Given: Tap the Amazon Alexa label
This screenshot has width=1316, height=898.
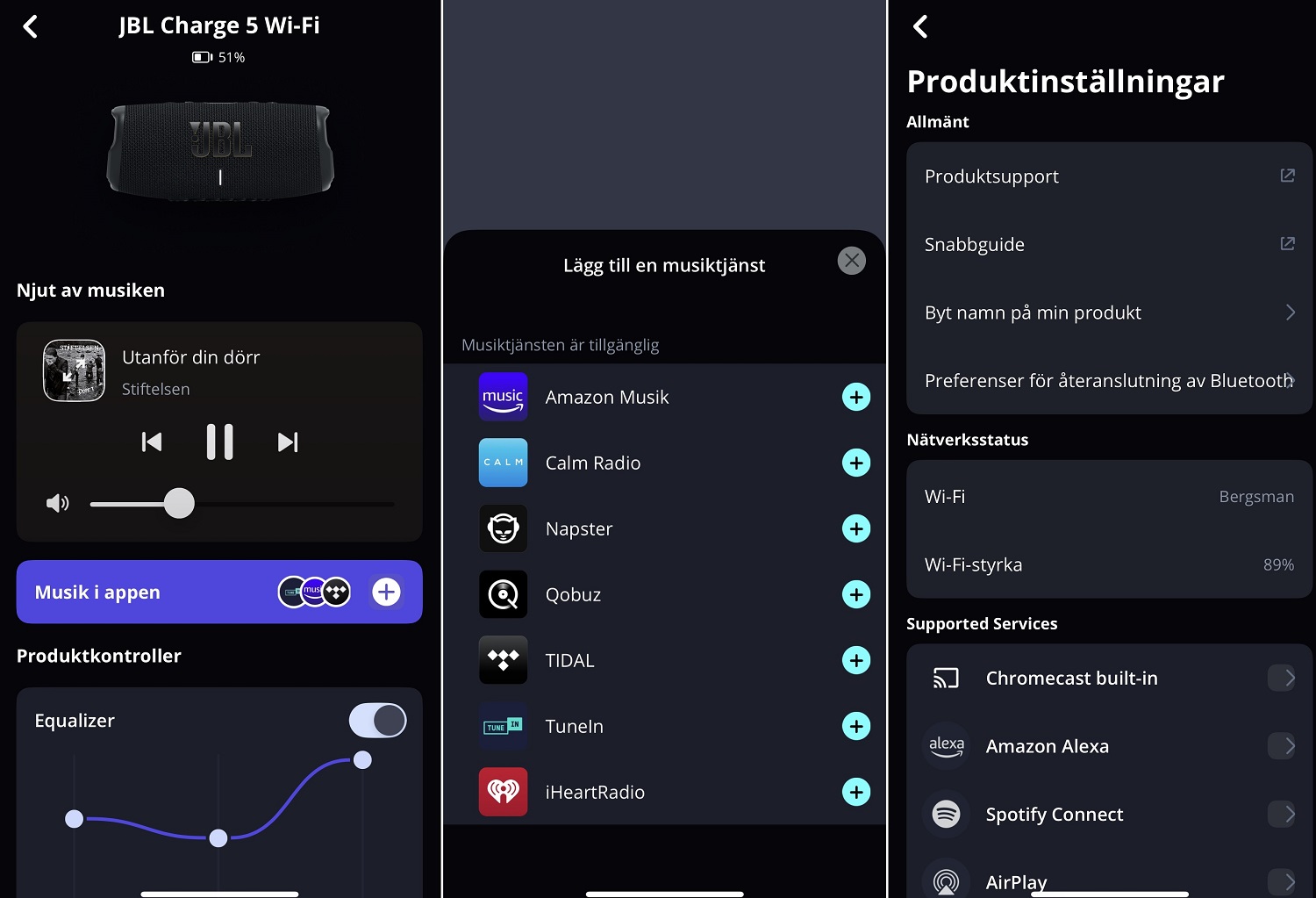Looking at the screenshot, I should click(x=1048, y=746).
